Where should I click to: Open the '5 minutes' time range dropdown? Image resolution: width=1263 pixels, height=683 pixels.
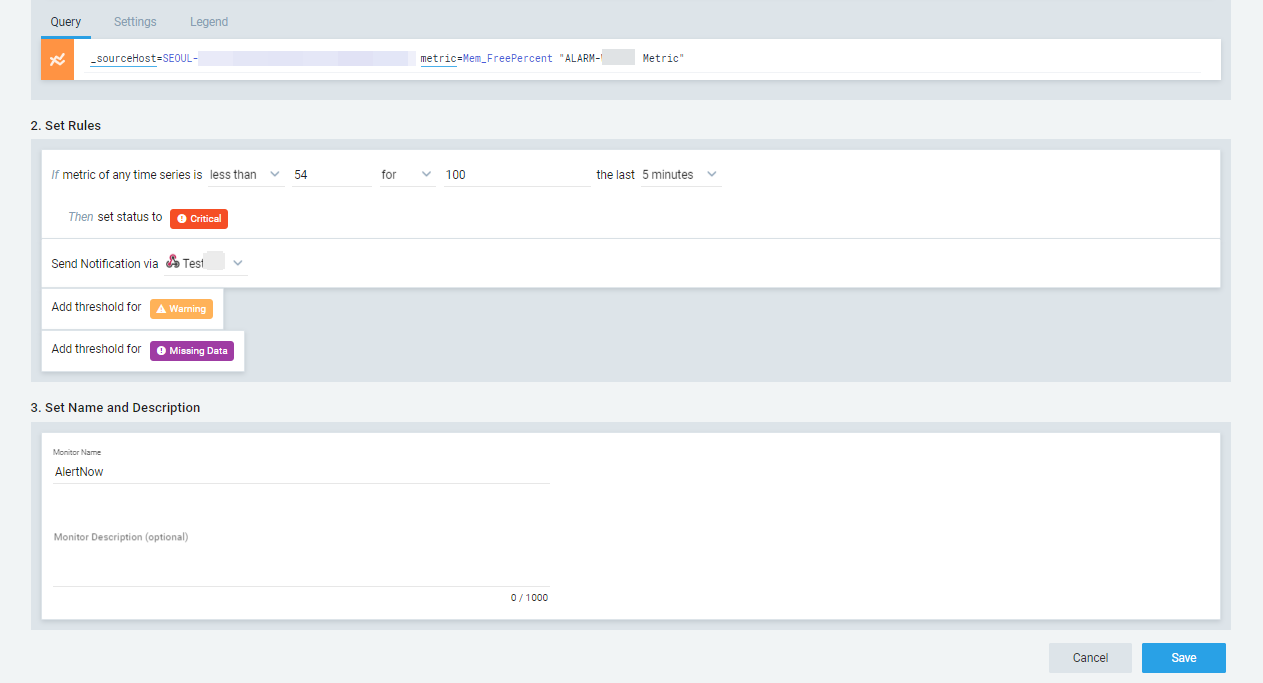[x=680, y=175]
